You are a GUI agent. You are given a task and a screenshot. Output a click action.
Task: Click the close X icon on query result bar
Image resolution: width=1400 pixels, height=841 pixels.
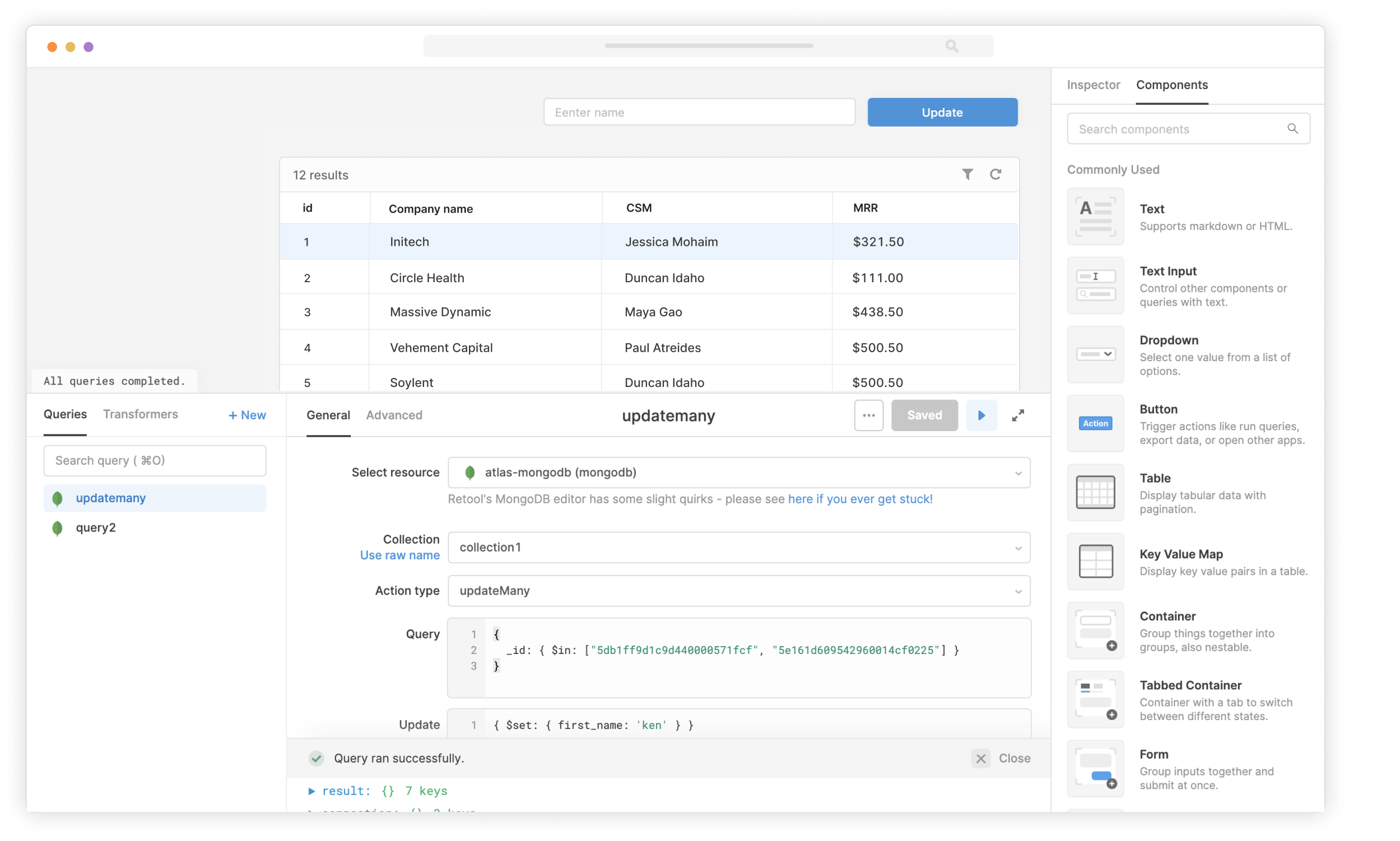tap(980, 758)
